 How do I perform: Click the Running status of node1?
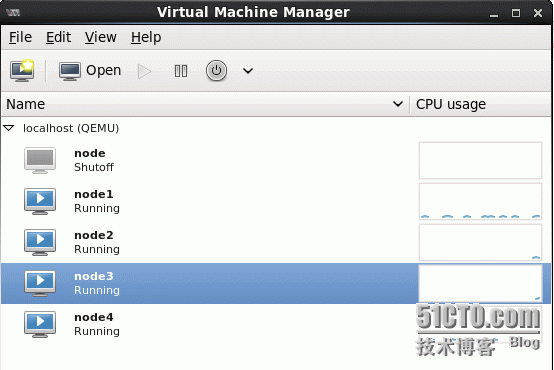97,209
